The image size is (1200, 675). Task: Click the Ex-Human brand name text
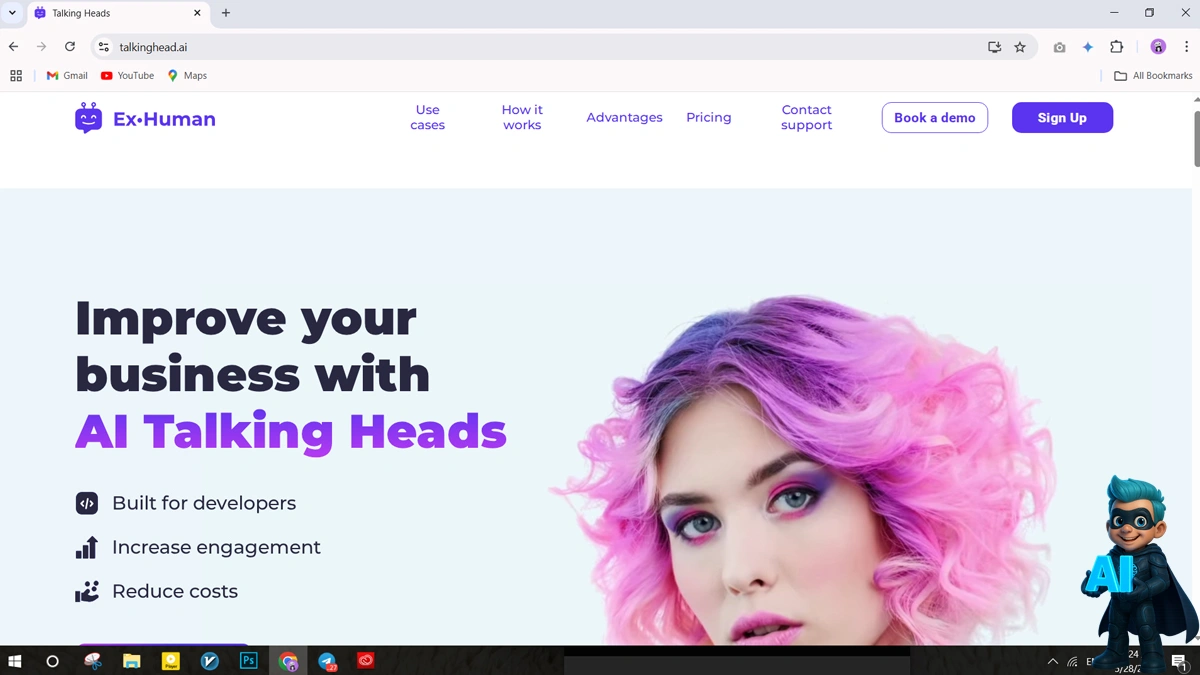pos(164,119)
